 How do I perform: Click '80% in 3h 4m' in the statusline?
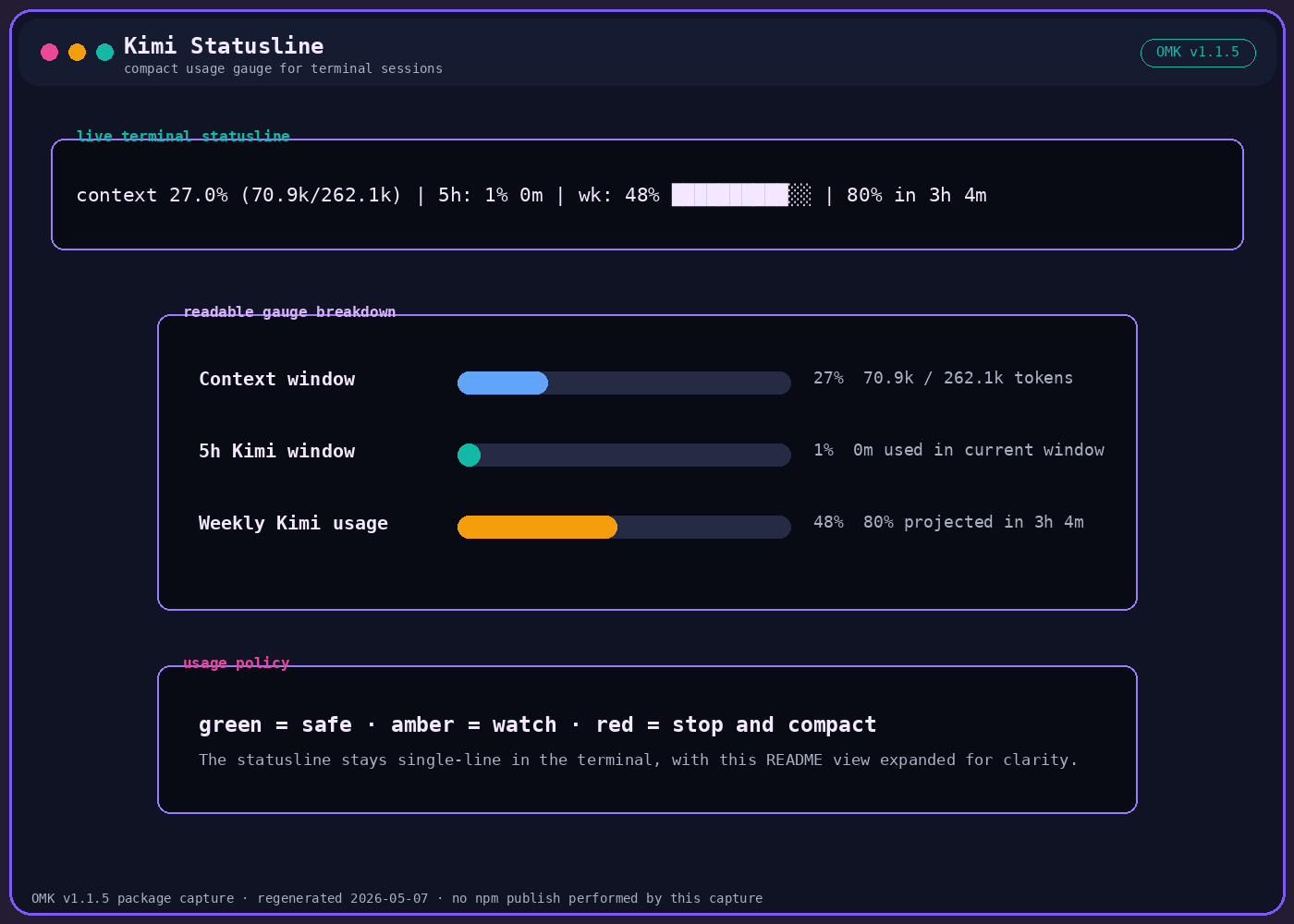917,195
